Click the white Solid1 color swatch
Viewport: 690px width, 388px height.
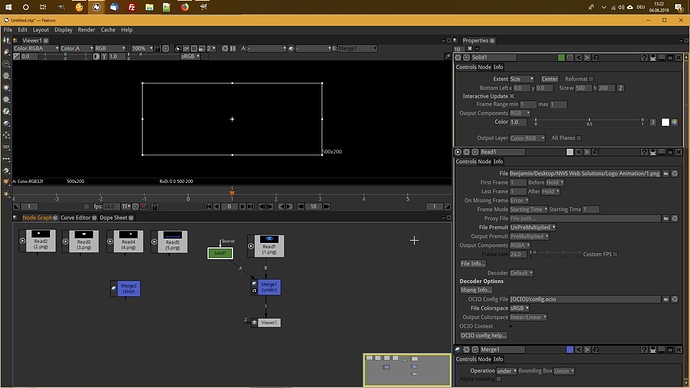pos(665,122)
